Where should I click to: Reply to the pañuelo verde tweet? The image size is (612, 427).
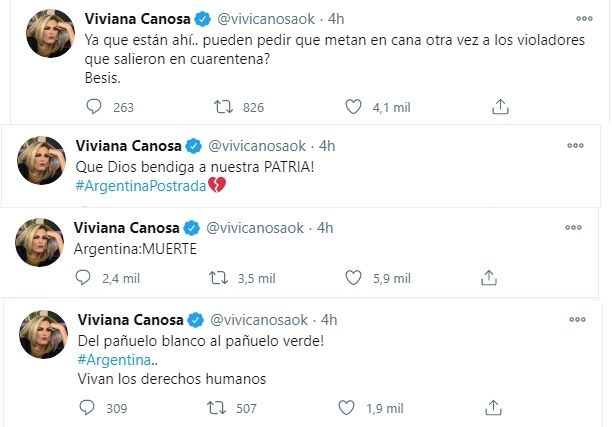click(86, 407)
